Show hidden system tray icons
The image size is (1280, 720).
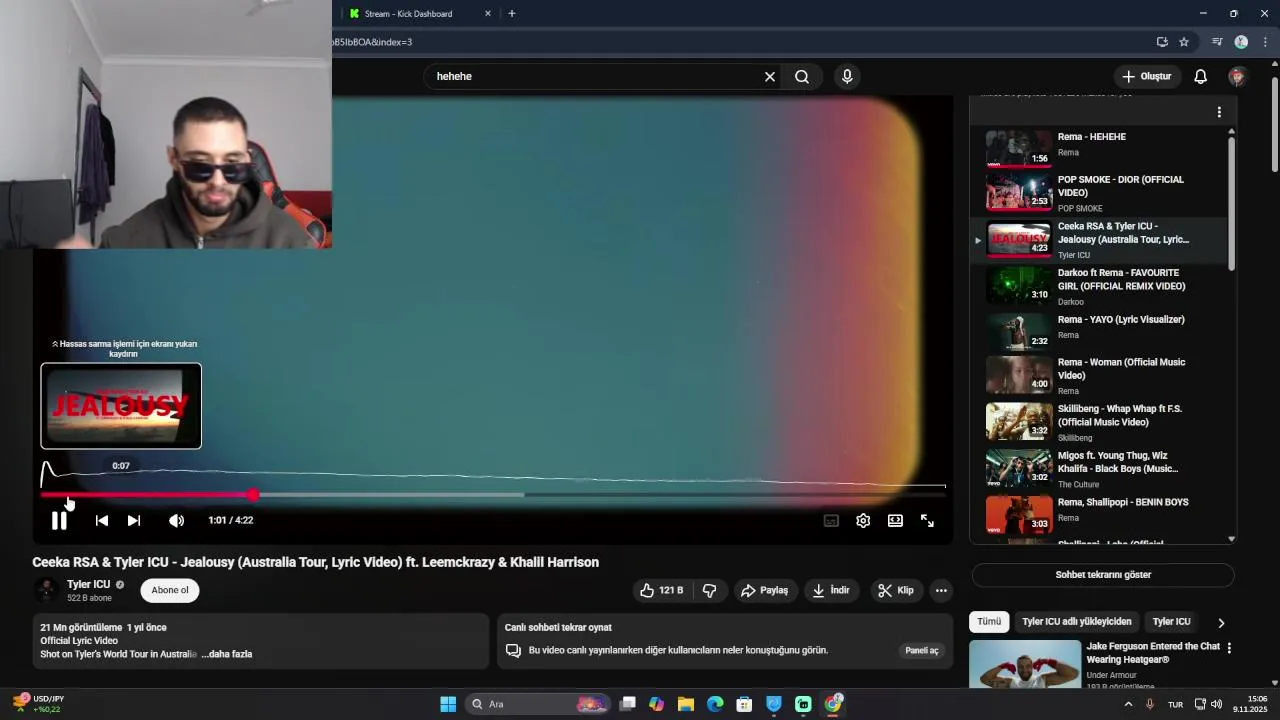1129,704
